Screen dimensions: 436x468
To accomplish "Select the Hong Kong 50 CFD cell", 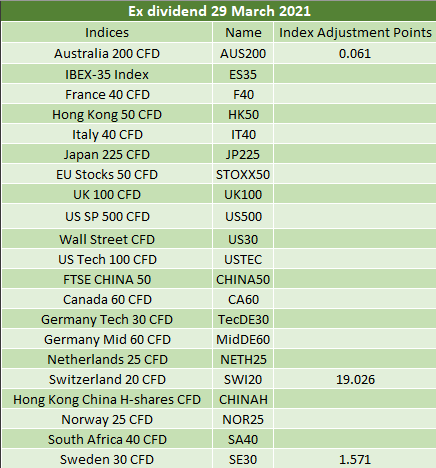I will pyautogui.click(x=107, y=114).
